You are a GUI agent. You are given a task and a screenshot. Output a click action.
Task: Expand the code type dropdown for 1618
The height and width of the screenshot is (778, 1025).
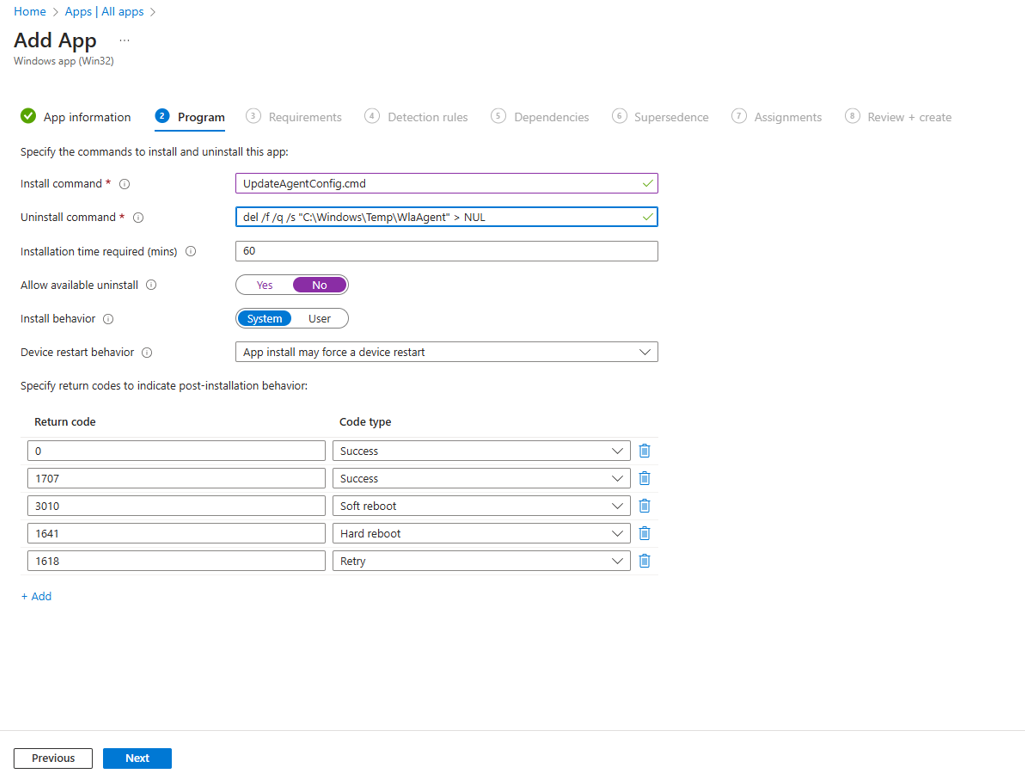(x=481, y=560)
